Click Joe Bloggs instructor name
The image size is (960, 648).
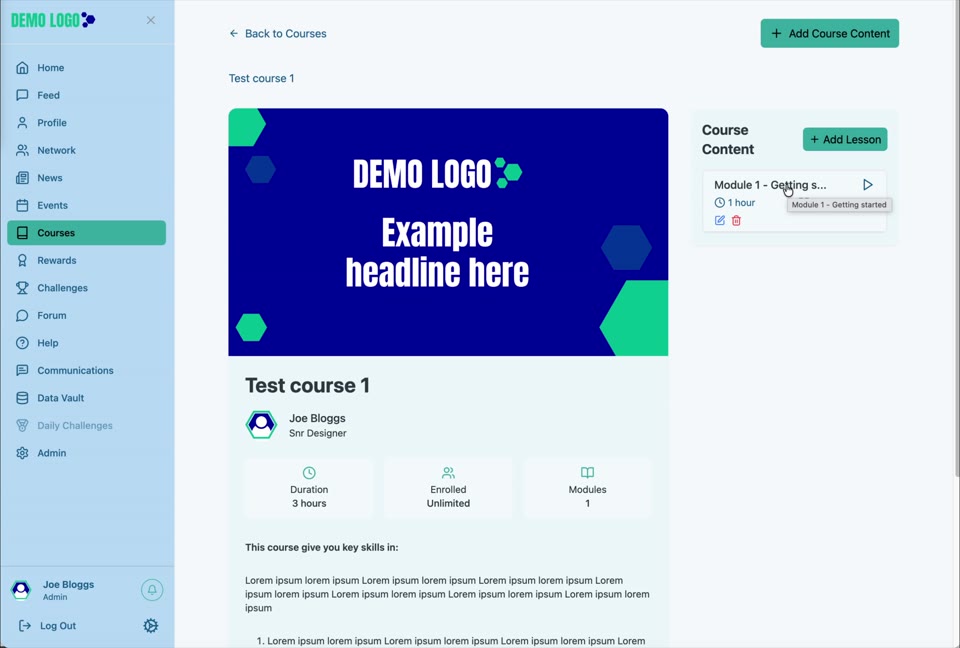tap(317, 418)
